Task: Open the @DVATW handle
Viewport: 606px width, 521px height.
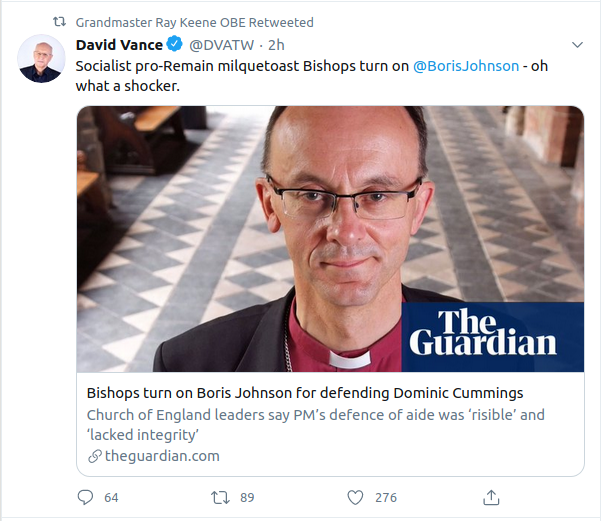Action: pyautogui.click(x=221, y=45)
